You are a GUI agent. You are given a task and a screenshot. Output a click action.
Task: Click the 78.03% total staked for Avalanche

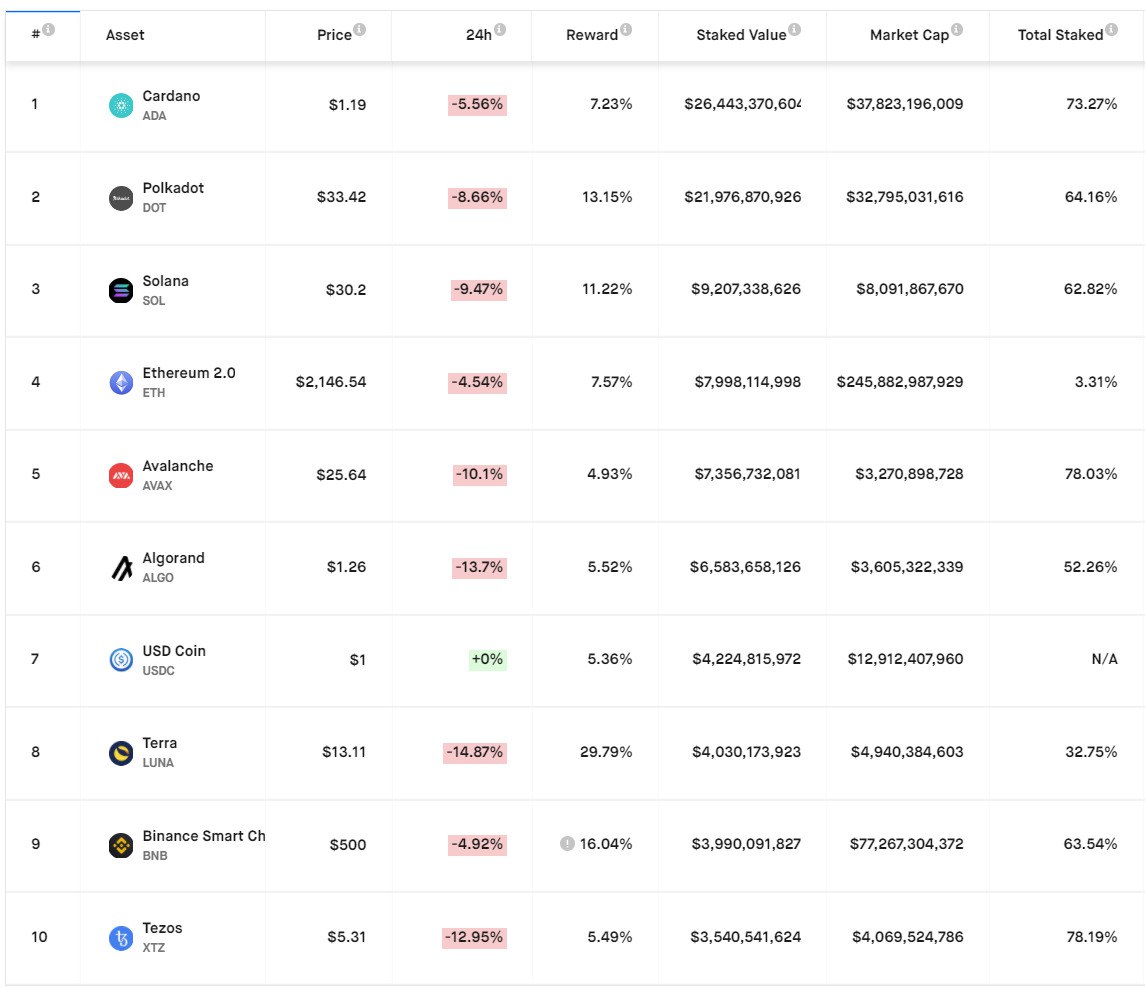click(x=1091, y=474)
